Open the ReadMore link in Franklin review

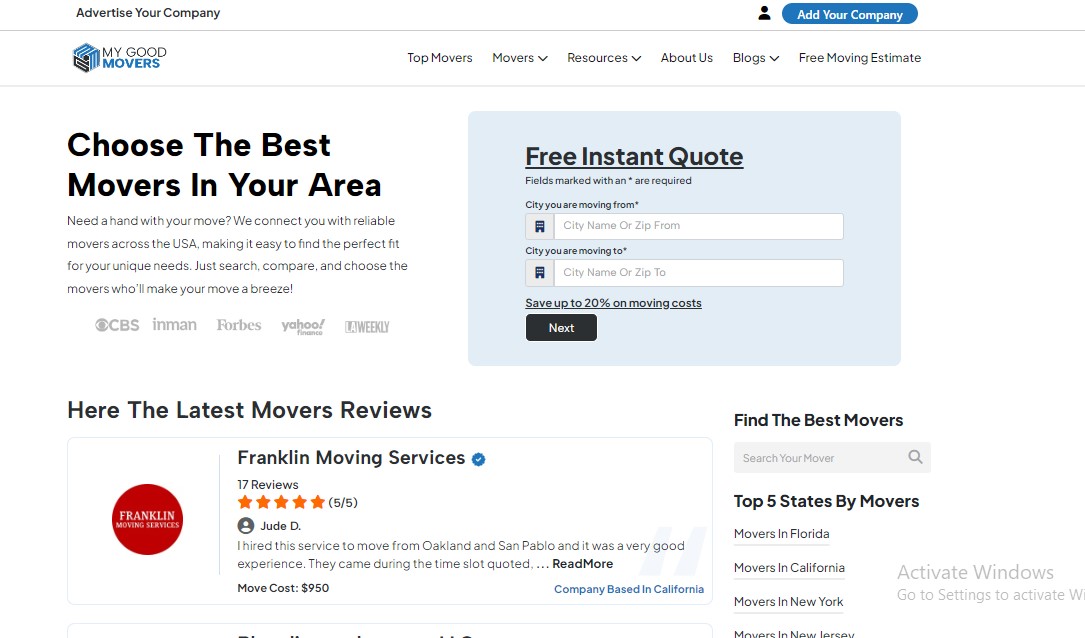(582, 564)
